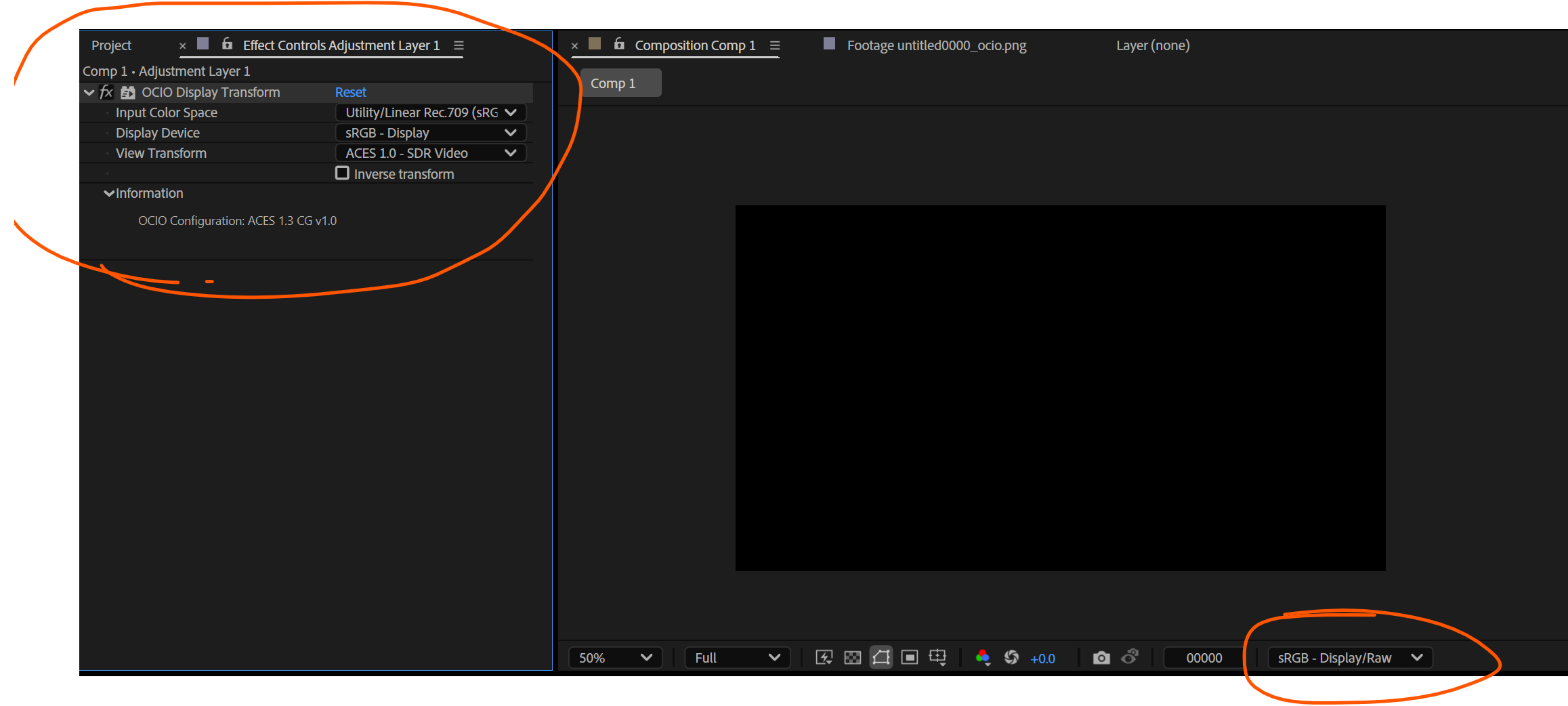1568x706 pixels.
Task: Toggle the fx switch for OCIO Display Transform
Action: (x=106, y=92)
